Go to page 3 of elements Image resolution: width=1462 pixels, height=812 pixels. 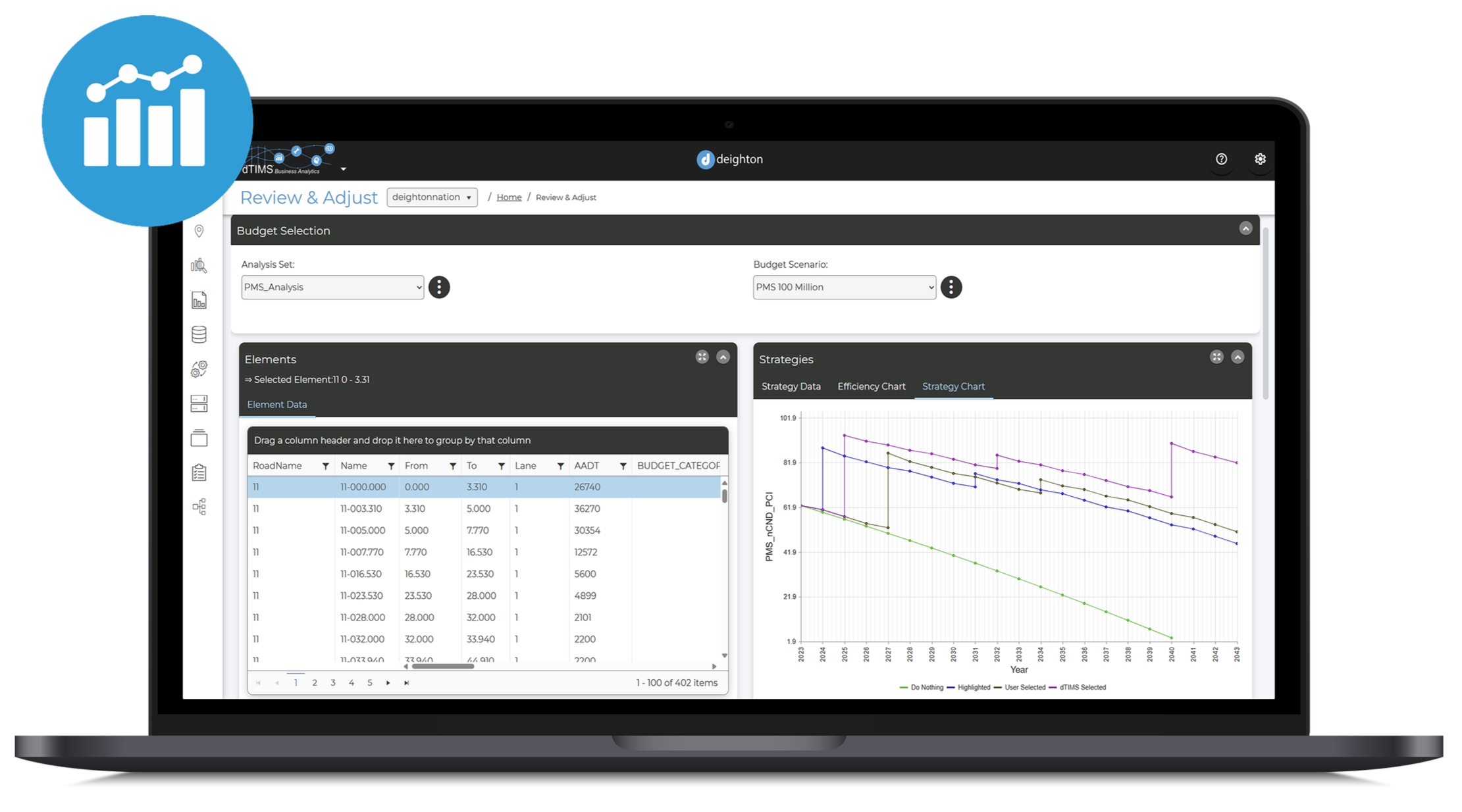point(333,683)
